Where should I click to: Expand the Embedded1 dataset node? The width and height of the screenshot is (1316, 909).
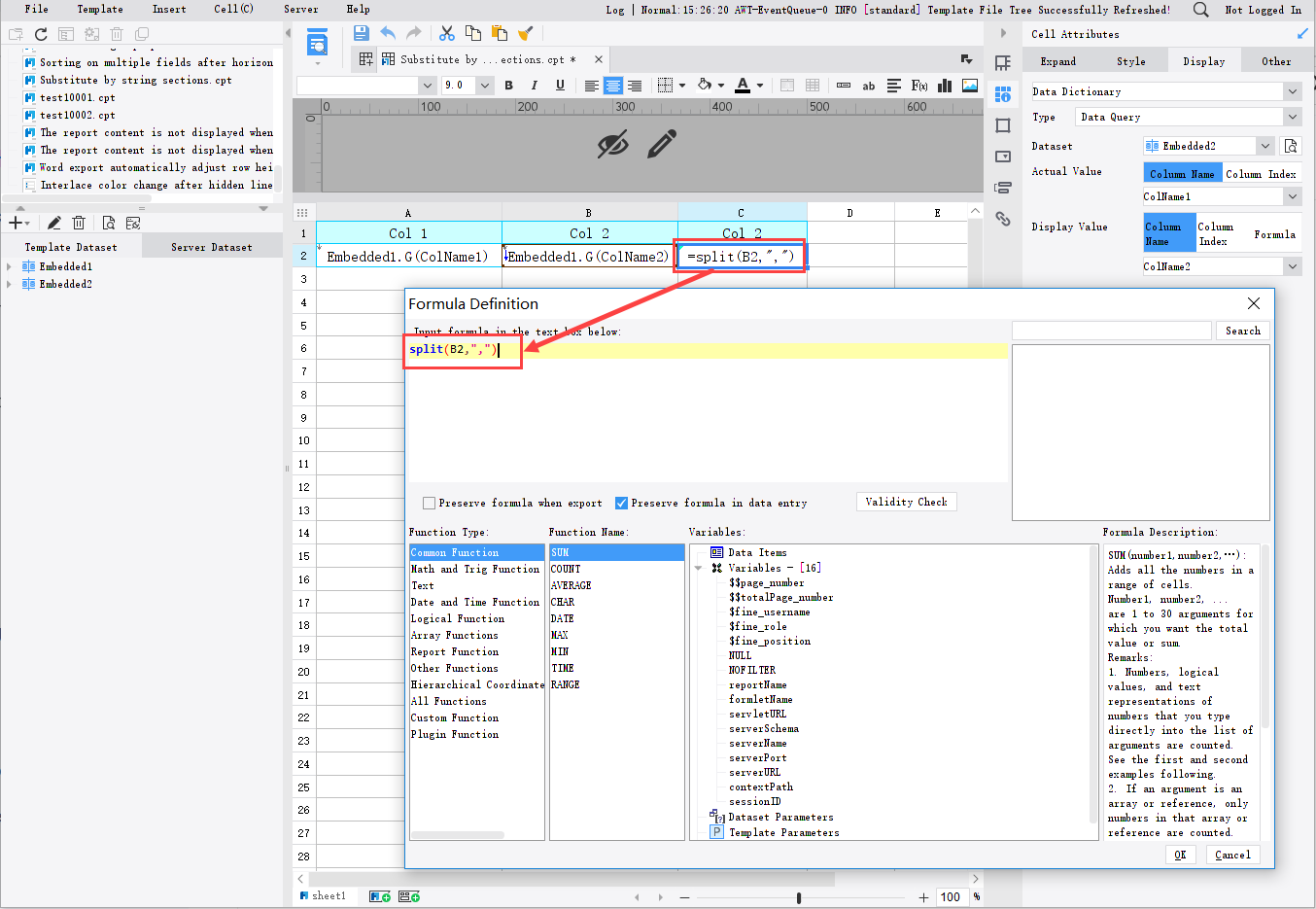[x=10, y=266]
